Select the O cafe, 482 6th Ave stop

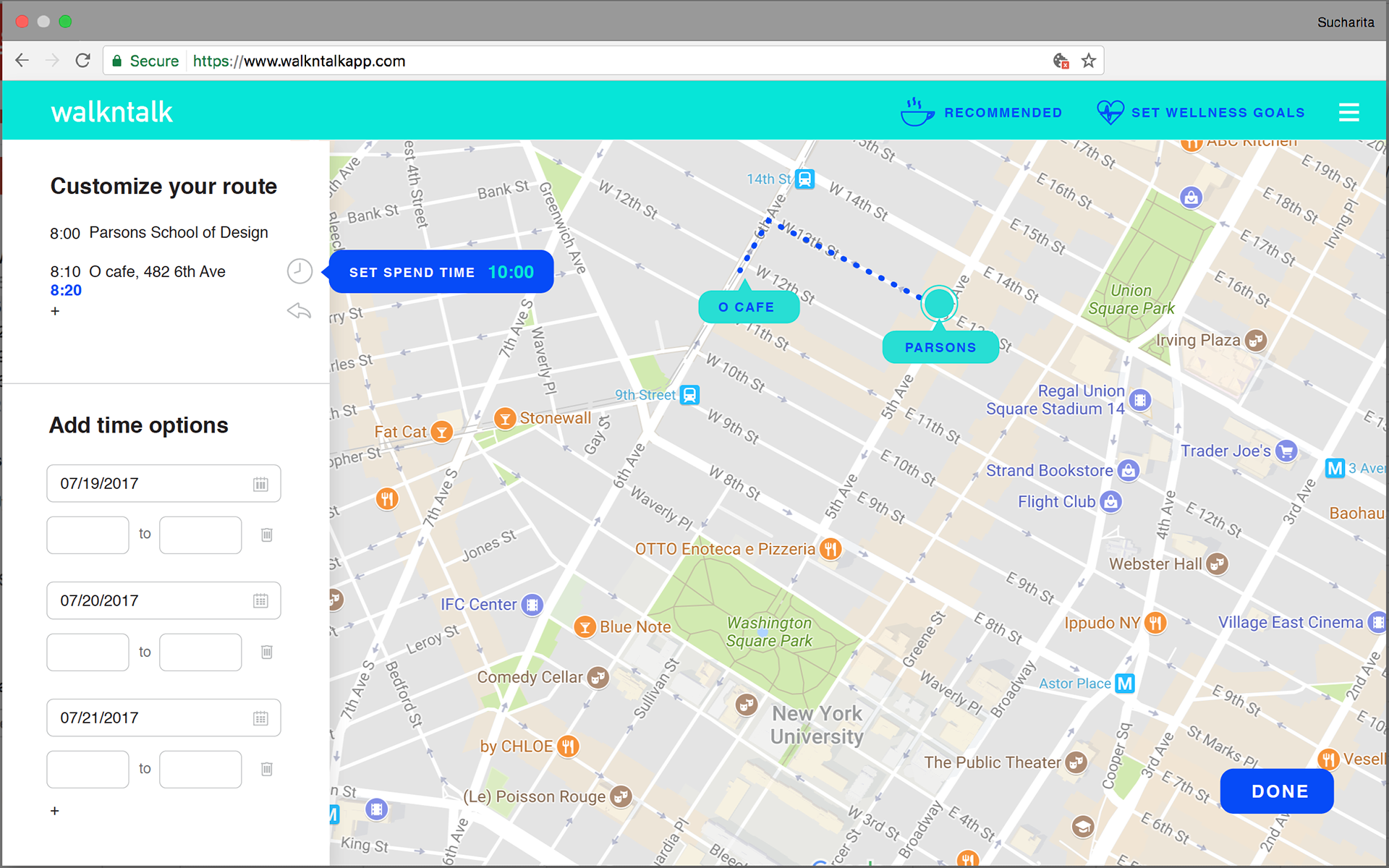137,272
